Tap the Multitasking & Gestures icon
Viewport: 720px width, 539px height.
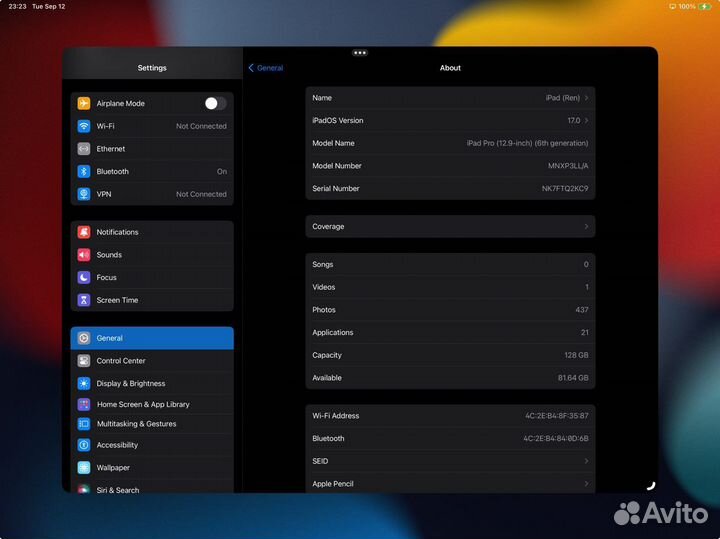[84, 424]
